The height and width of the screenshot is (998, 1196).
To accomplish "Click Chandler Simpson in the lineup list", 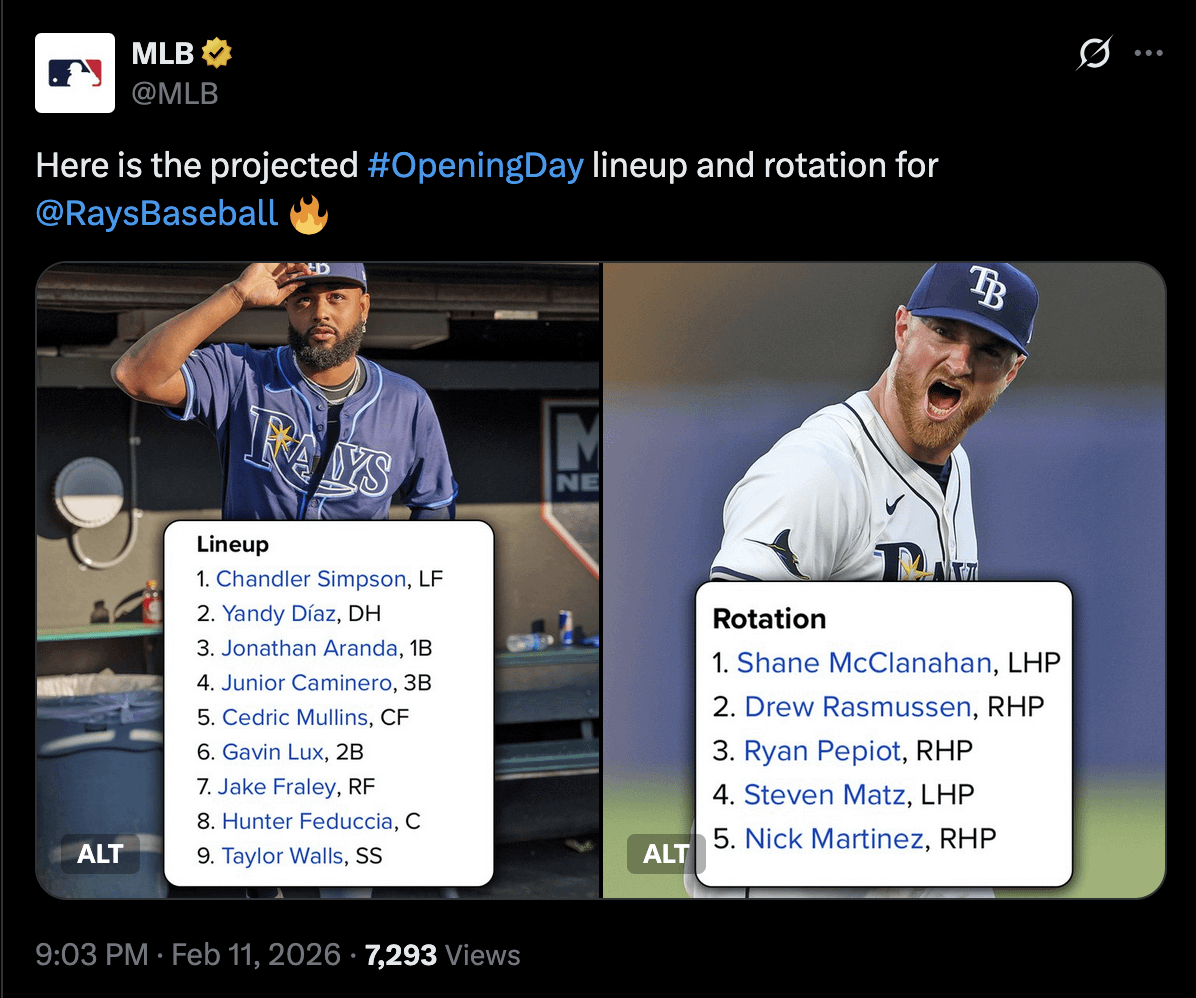I will point(310,579).
